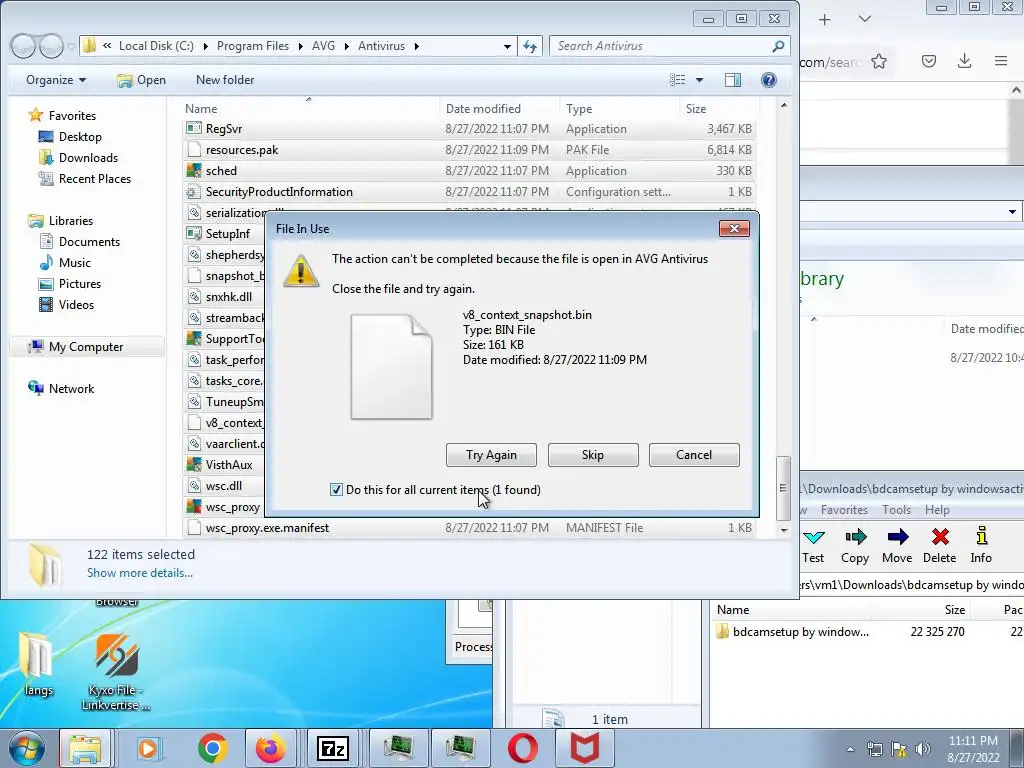Open Windows Start button
Viewport: 1024px width, 768px height.
27,749
